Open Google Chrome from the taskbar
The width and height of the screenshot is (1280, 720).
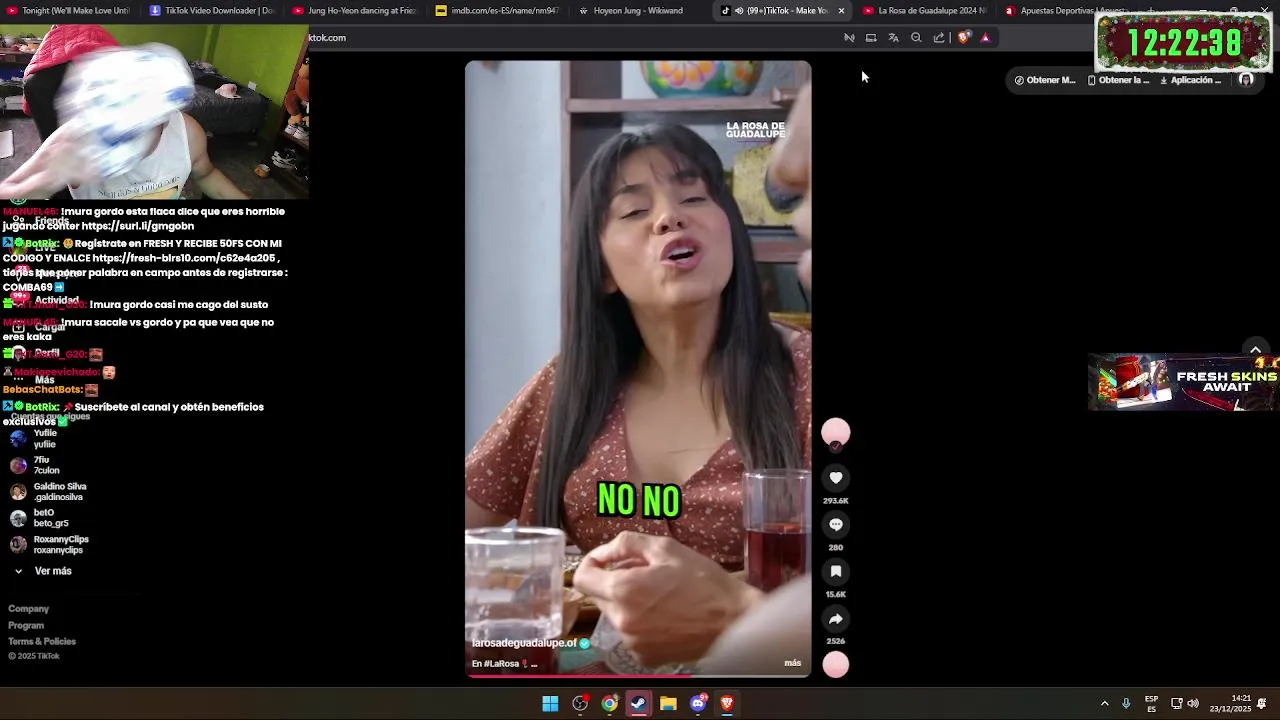point(609,704)
